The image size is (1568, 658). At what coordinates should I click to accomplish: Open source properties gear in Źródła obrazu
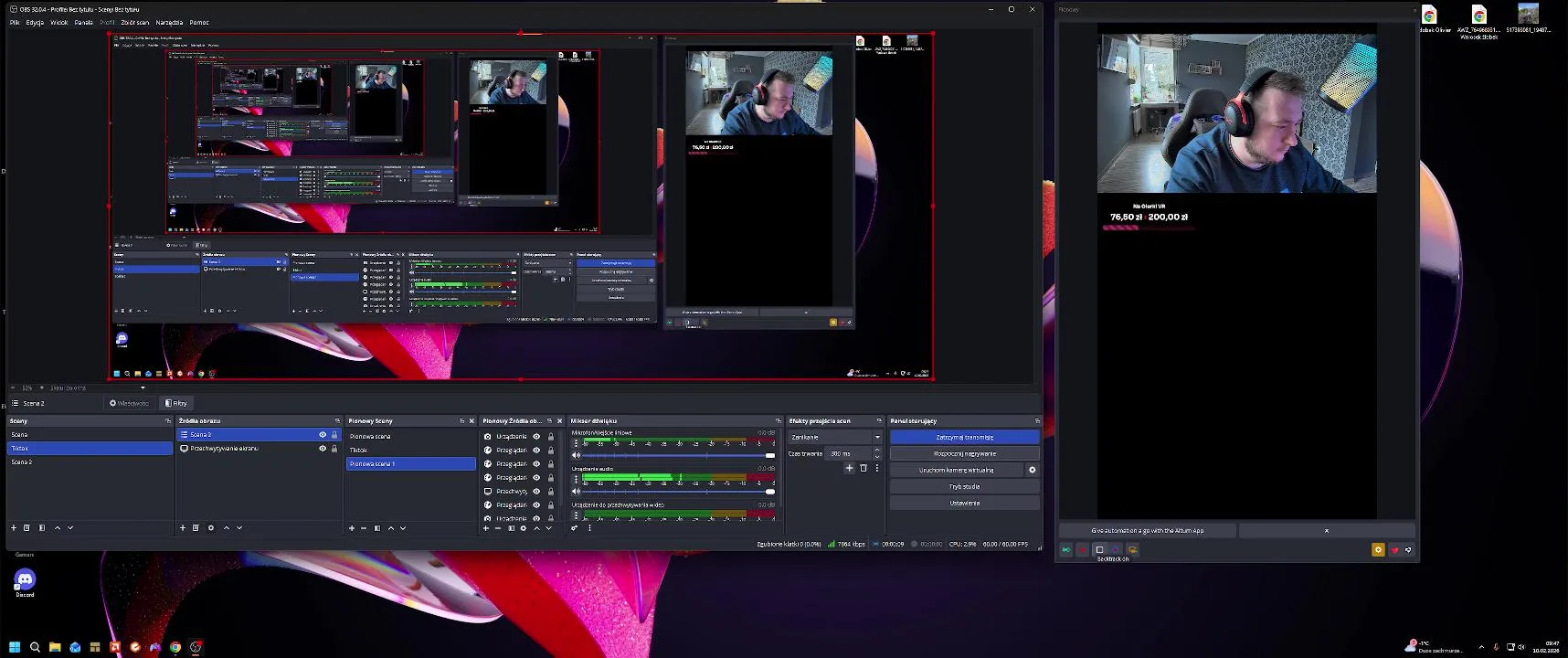[x=211, y=527]
